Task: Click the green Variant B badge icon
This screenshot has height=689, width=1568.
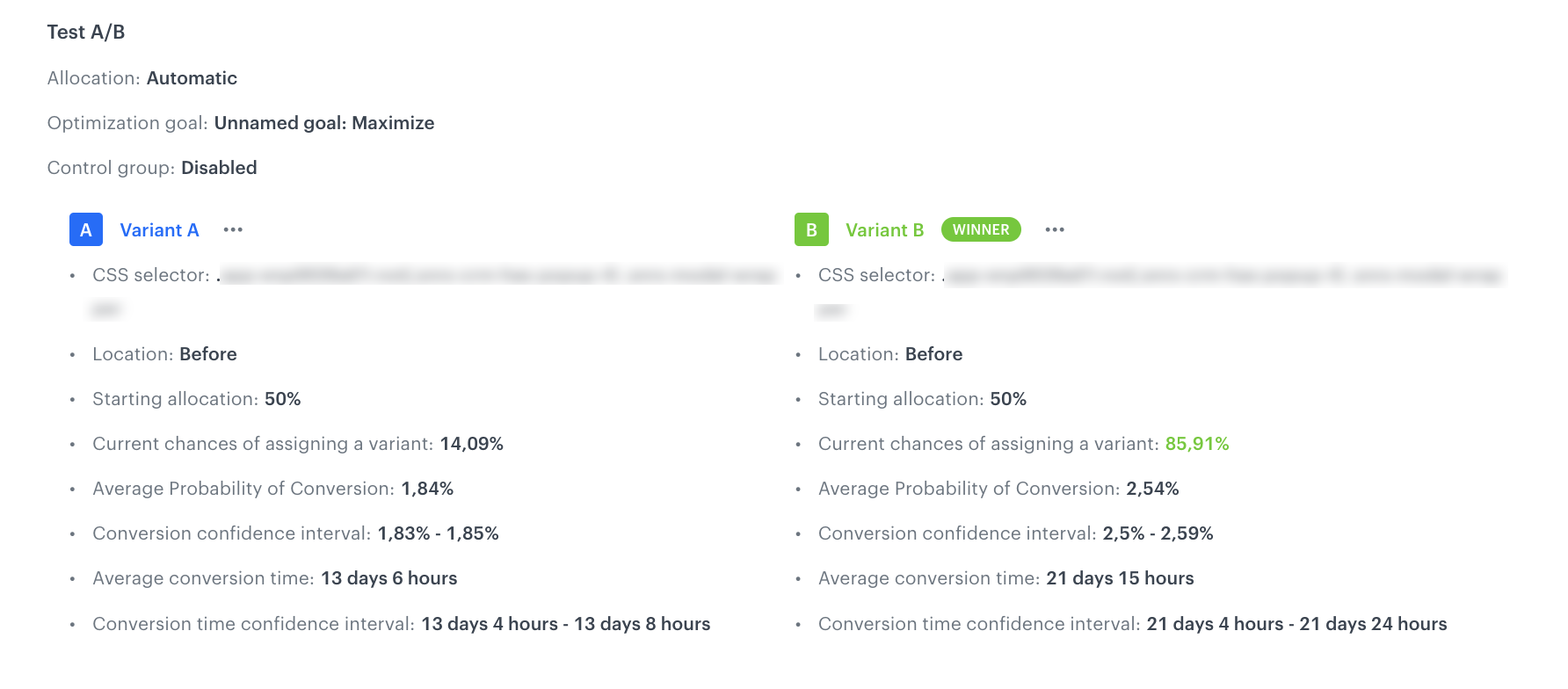Action: coord(810,229)
